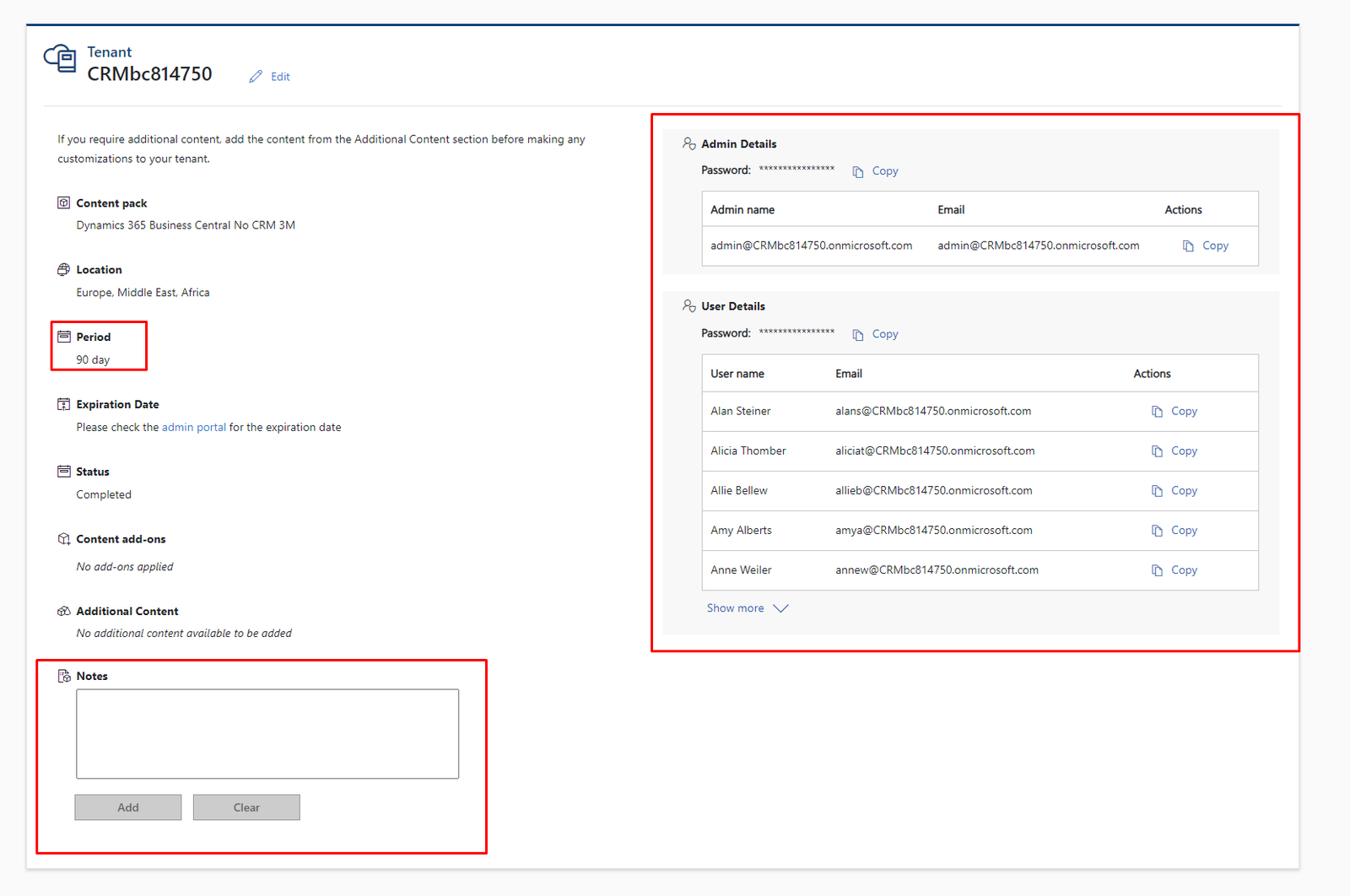Click the Copy link for Allie Bellew
Image resolution: width=1350 pixels, height=896 pixels.
click(x=1185, y=490)
